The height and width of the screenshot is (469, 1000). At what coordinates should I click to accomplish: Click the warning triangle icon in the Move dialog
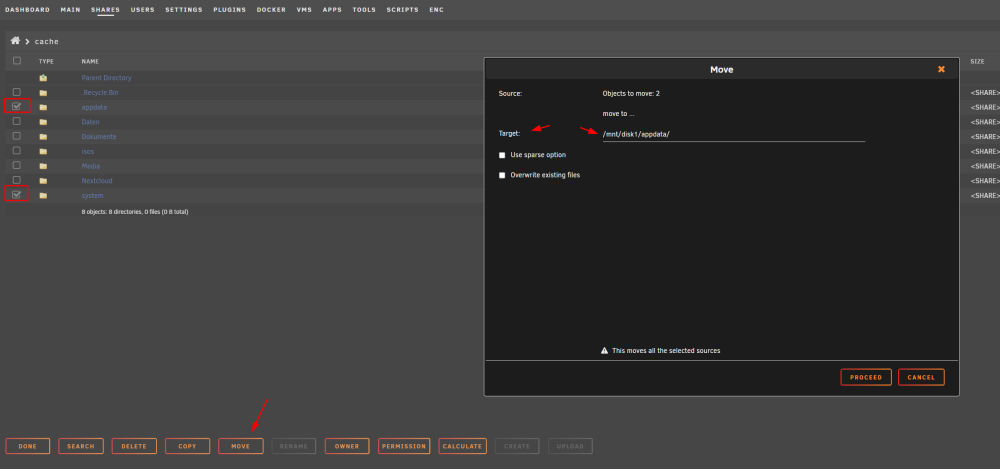point(604,350)
